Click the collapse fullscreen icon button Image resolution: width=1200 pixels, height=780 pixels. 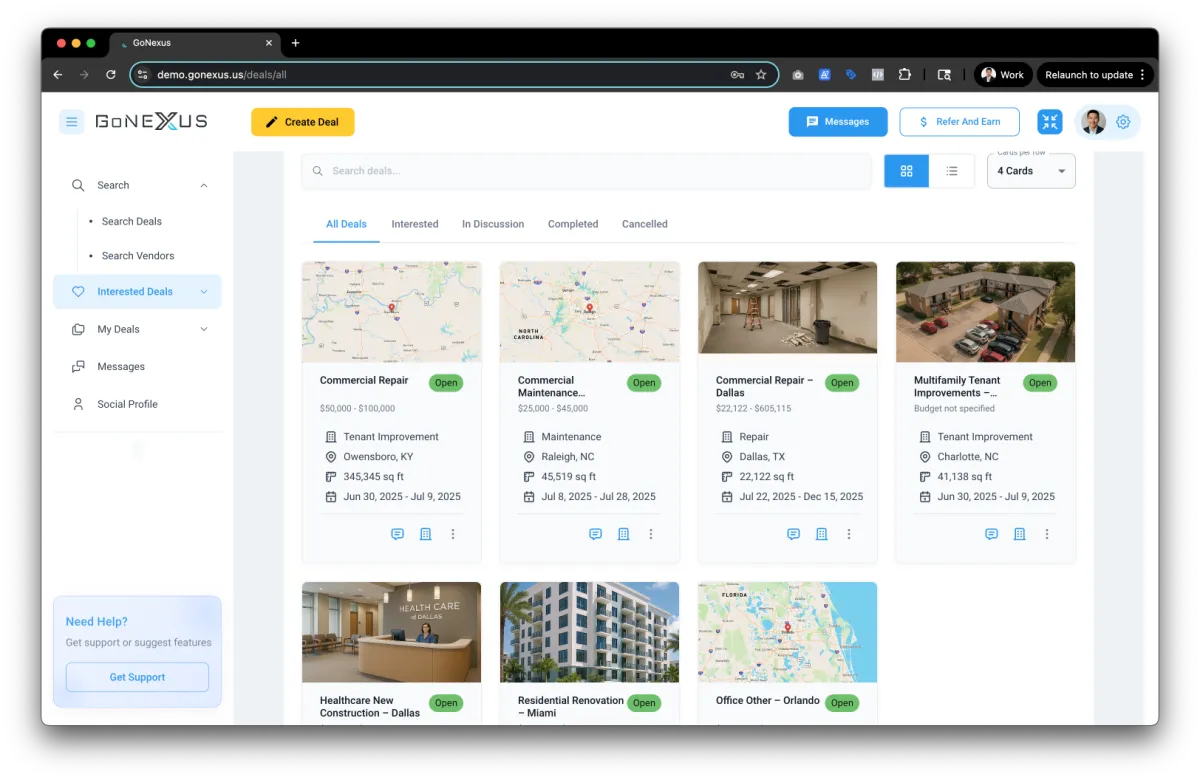pyautogui.click(x=1050, y=122)
